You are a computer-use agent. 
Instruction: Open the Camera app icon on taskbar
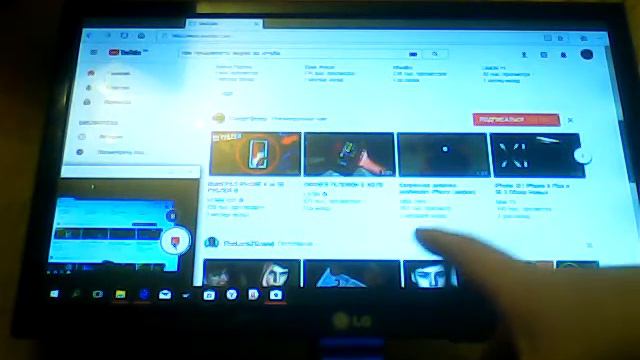(276, 295)
